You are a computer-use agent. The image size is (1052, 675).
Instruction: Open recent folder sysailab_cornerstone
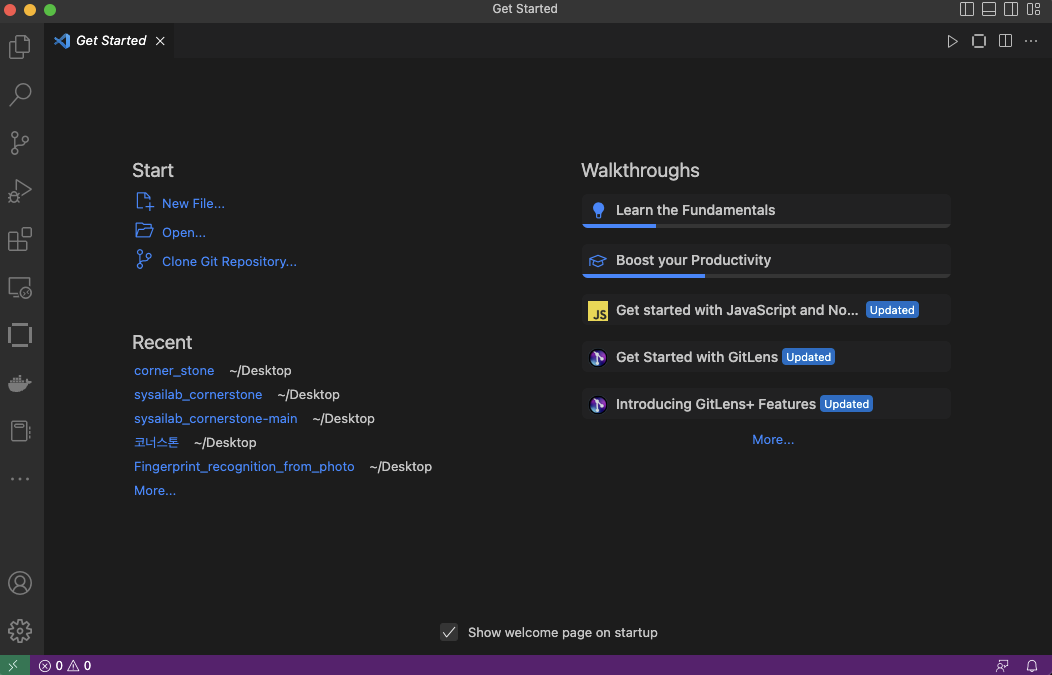[x=198, y=395]
